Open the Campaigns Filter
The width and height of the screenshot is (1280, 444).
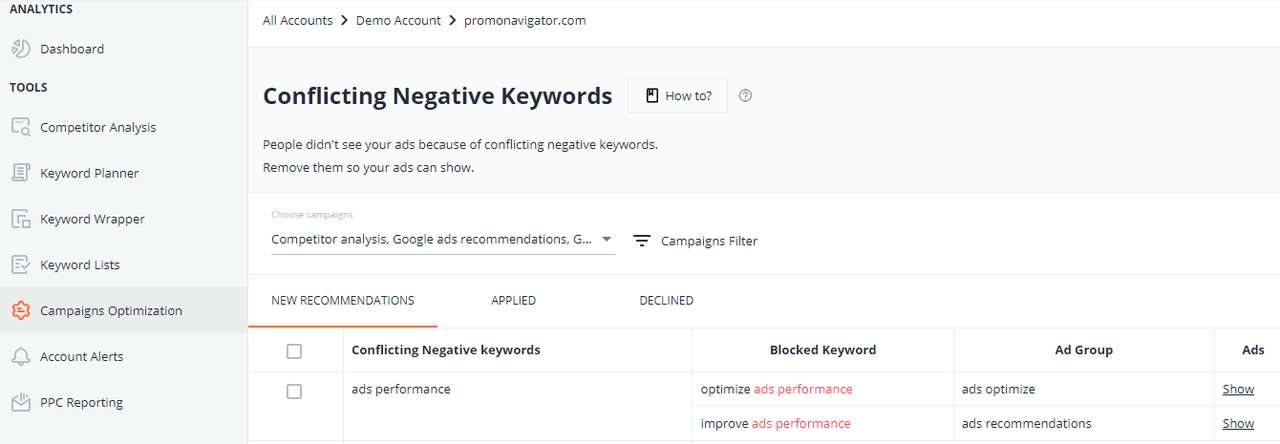coord(695,241)
